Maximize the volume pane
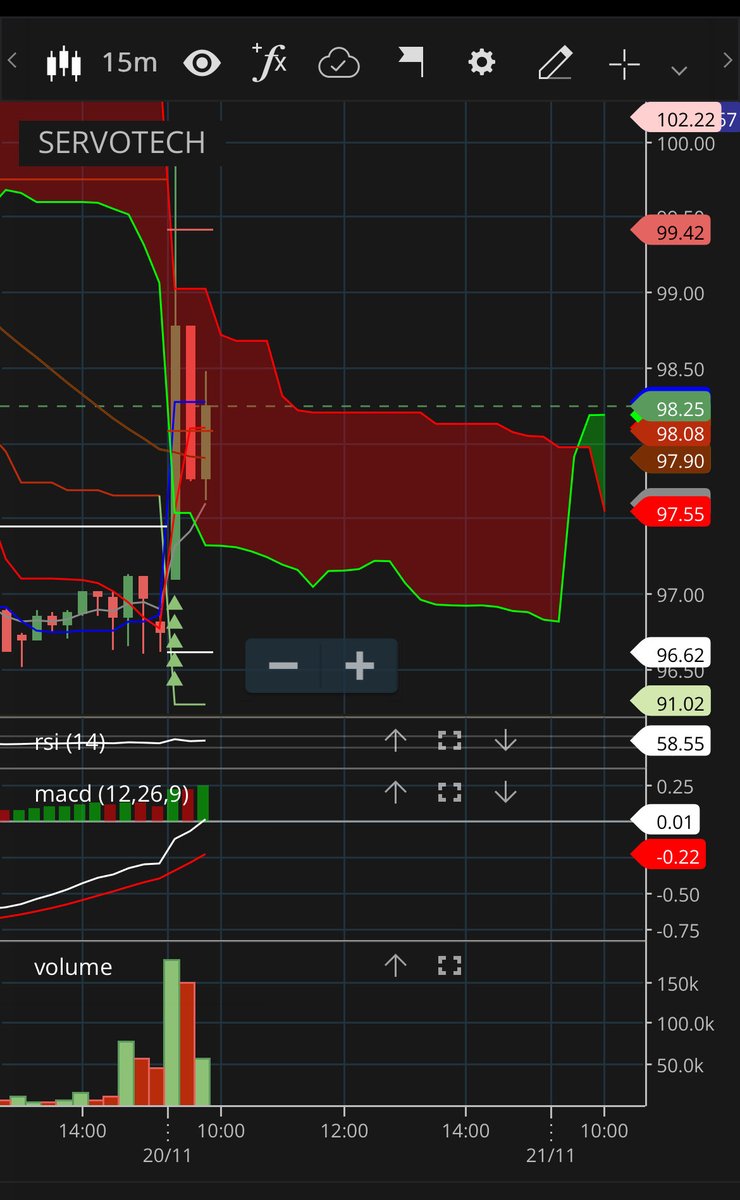This screenshot has width=740, height=1200. click(450, 965)
